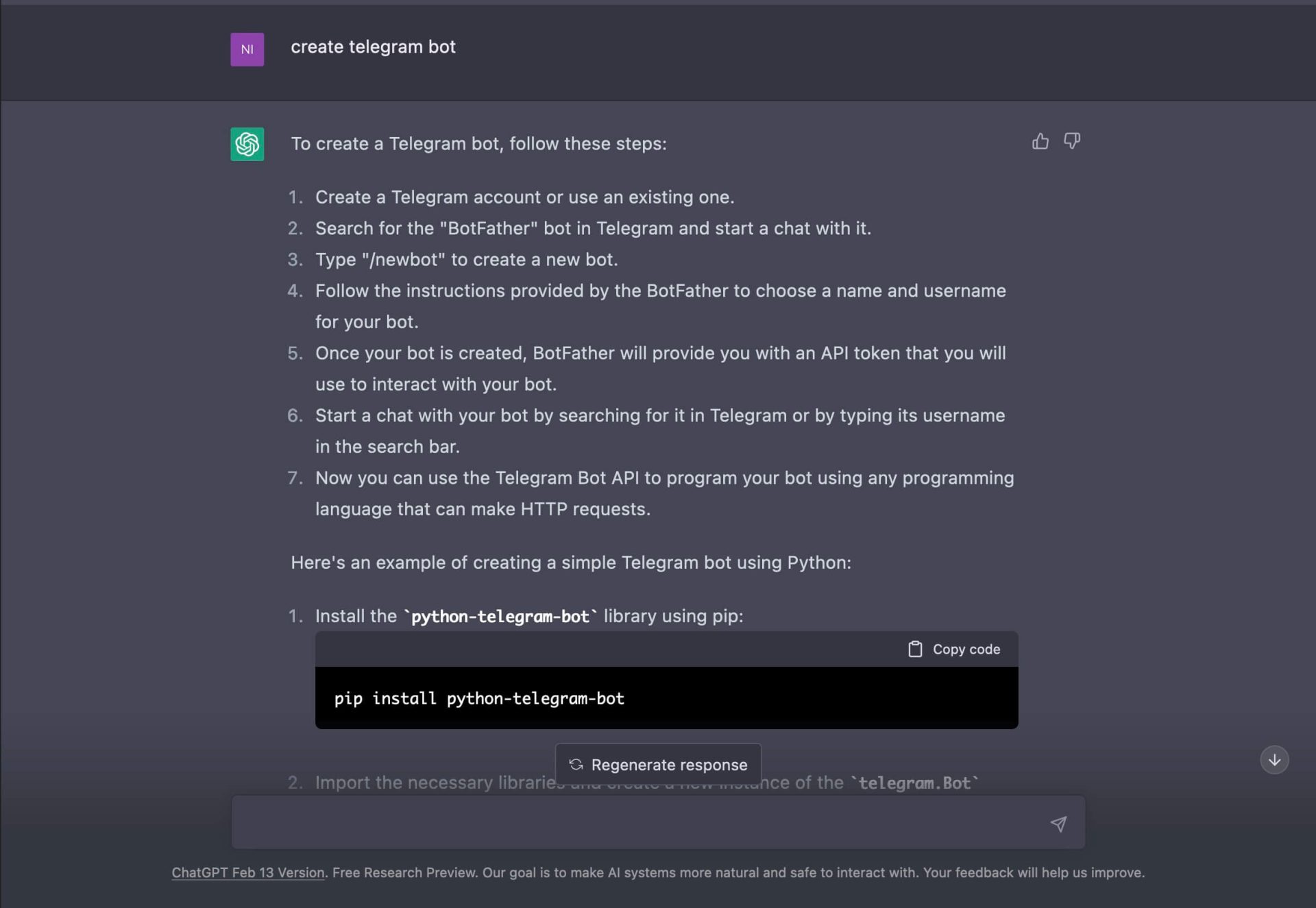Click the inline telegram.Bot code text

coord(914,783)
